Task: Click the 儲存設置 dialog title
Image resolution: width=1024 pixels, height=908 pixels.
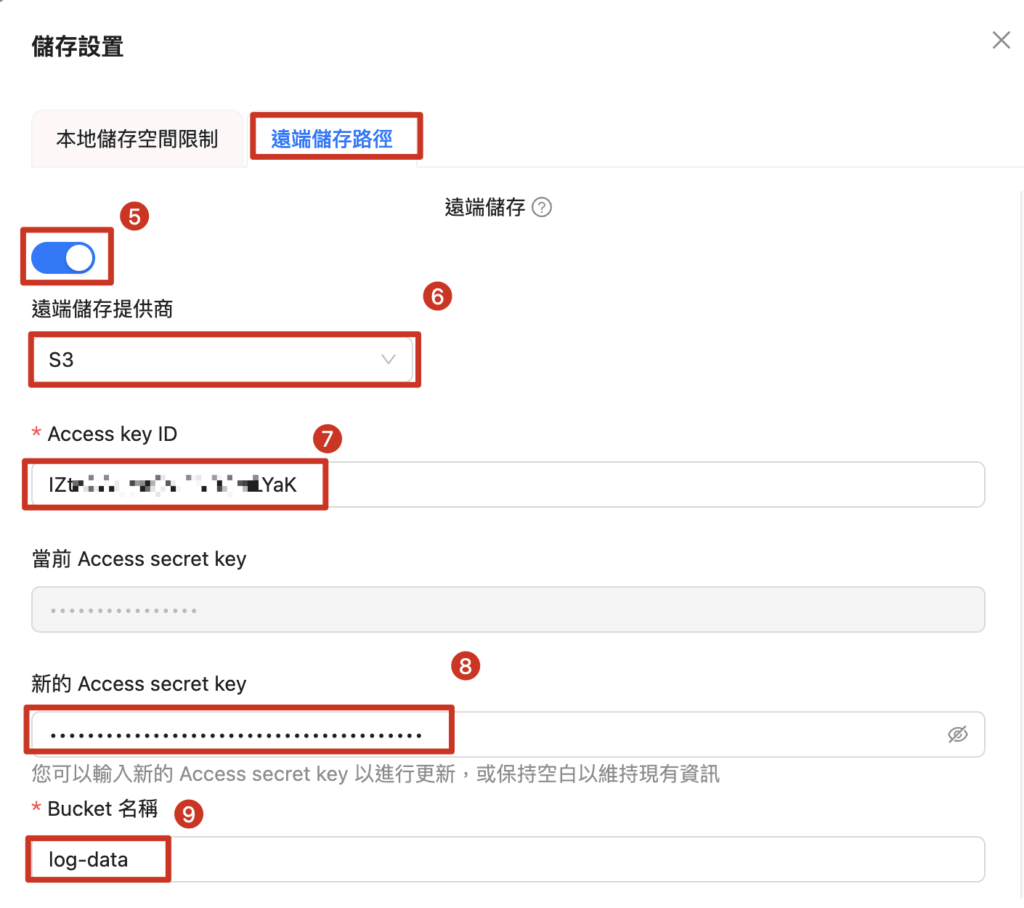Action: [x=78, y=46]
